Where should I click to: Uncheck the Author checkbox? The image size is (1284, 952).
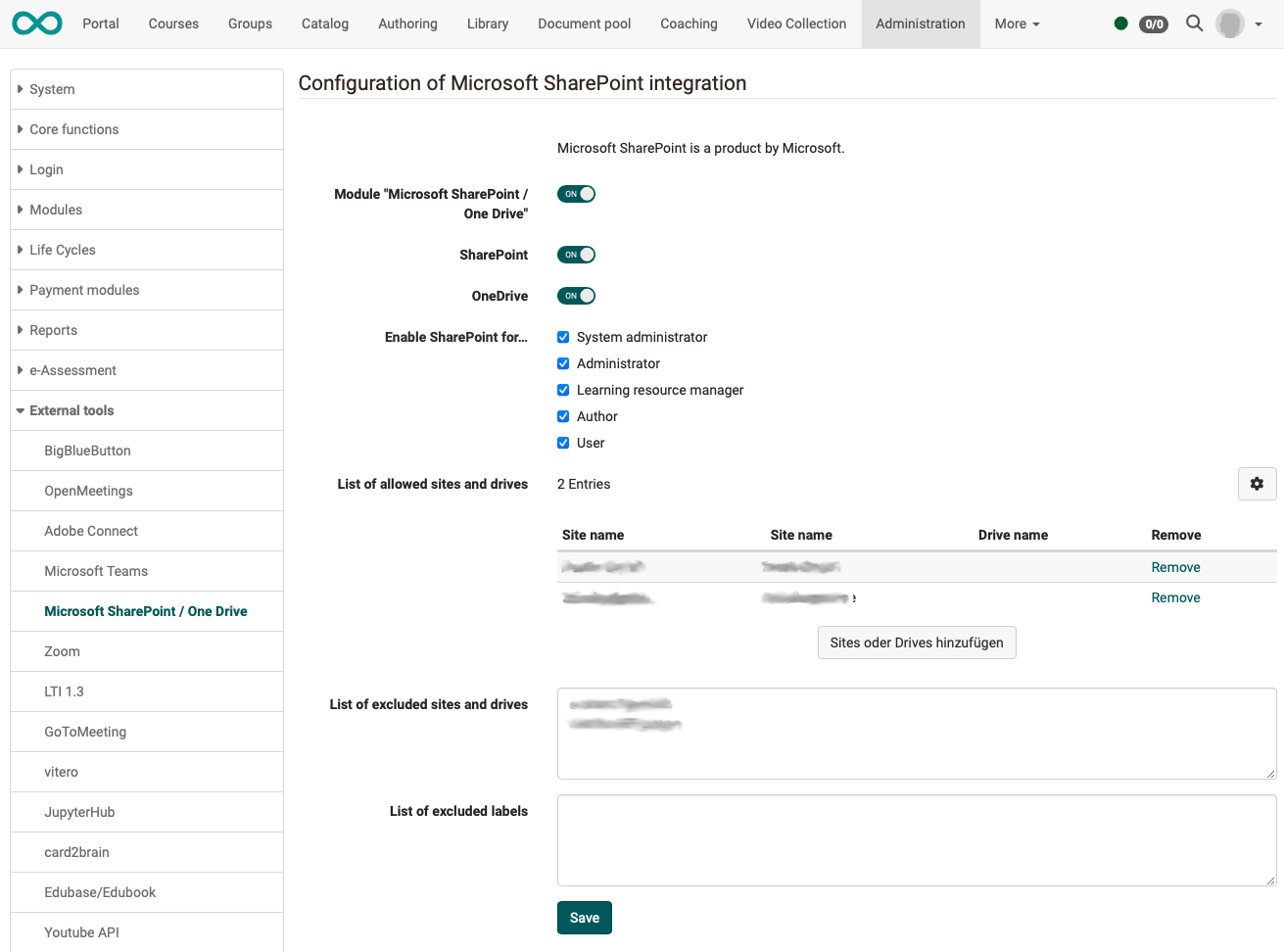(x=563, y=416)
